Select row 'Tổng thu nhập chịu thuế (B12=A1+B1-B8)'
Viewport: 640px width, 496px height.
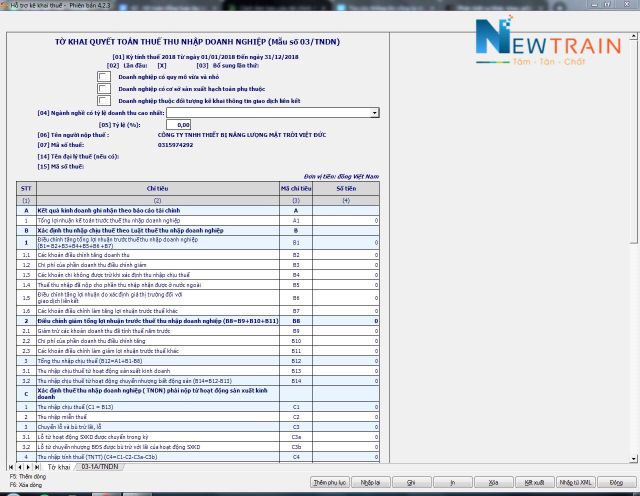pos(198,361)
